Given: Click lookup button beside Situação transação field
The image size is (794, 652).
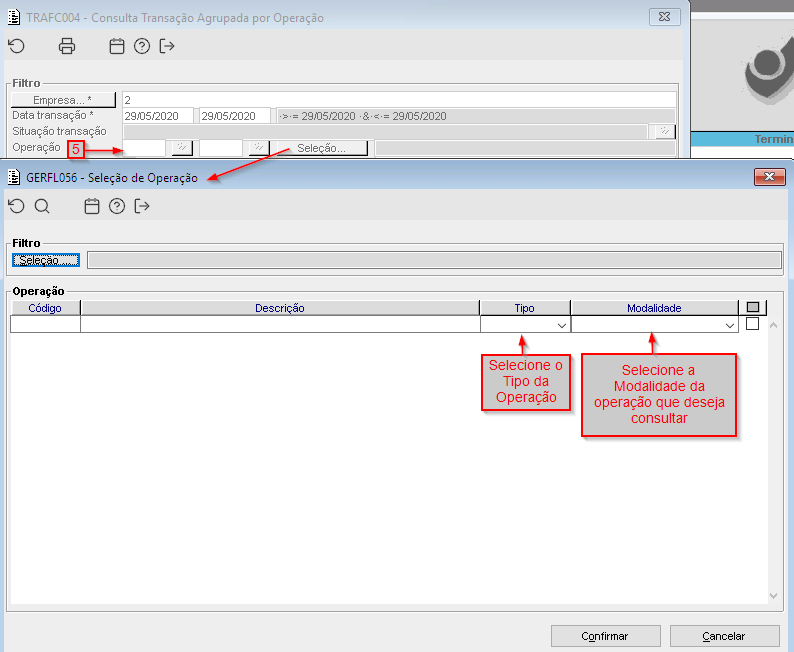Looking at the screenshot, I should [x=665, y=132].
